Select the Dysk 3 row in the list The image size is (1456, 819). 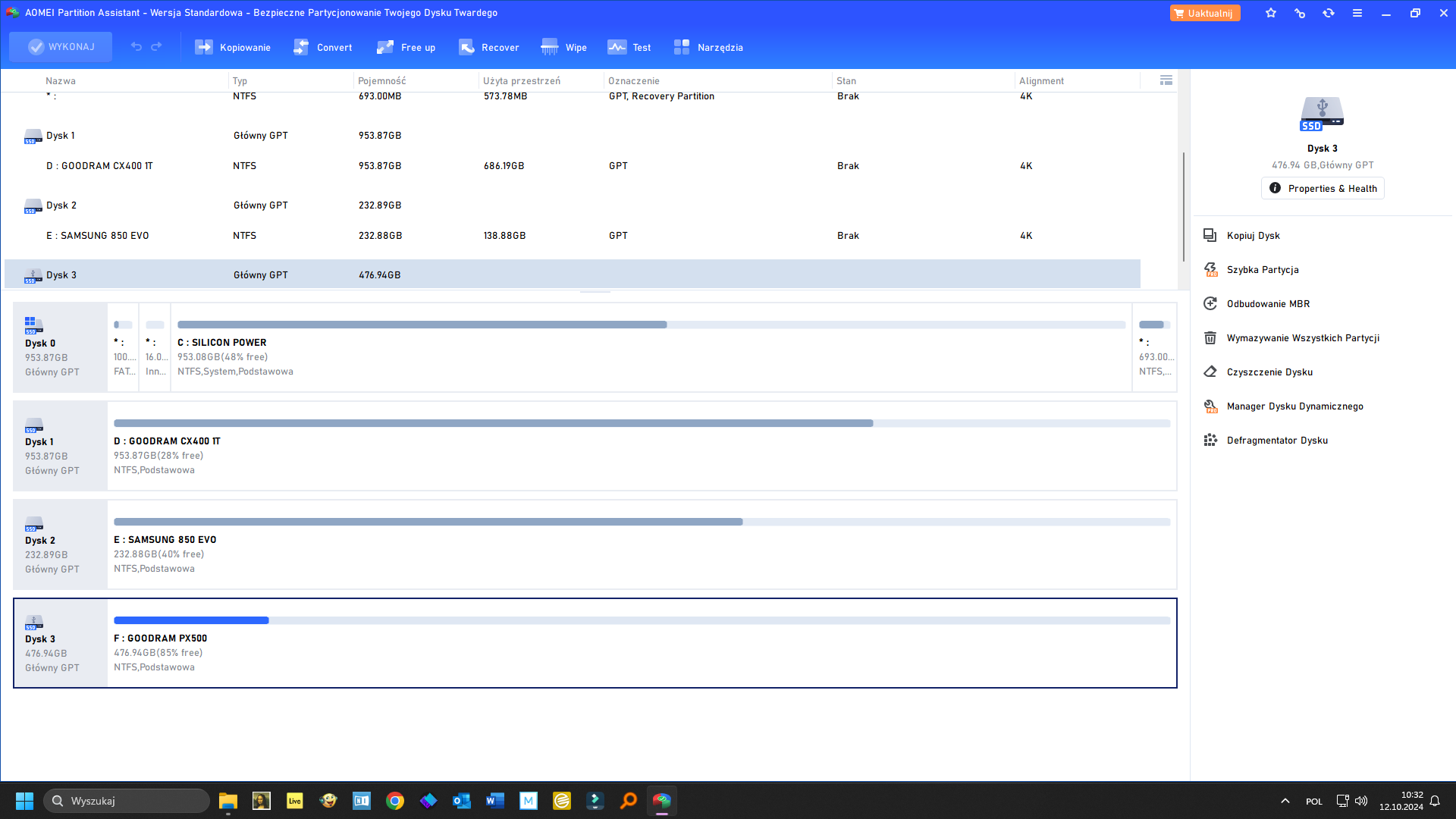click(x=573, y=275)
